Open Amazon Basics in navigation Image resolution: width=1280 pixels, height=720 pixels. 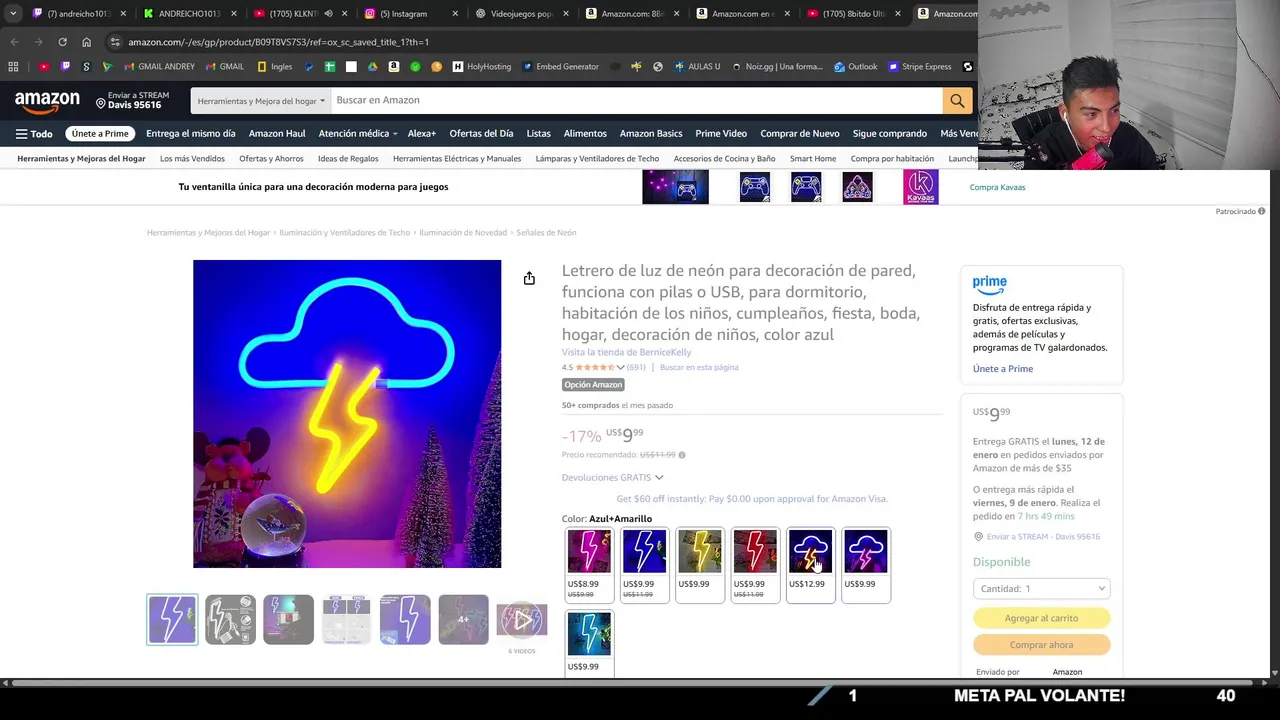click(x=651, y=133)
